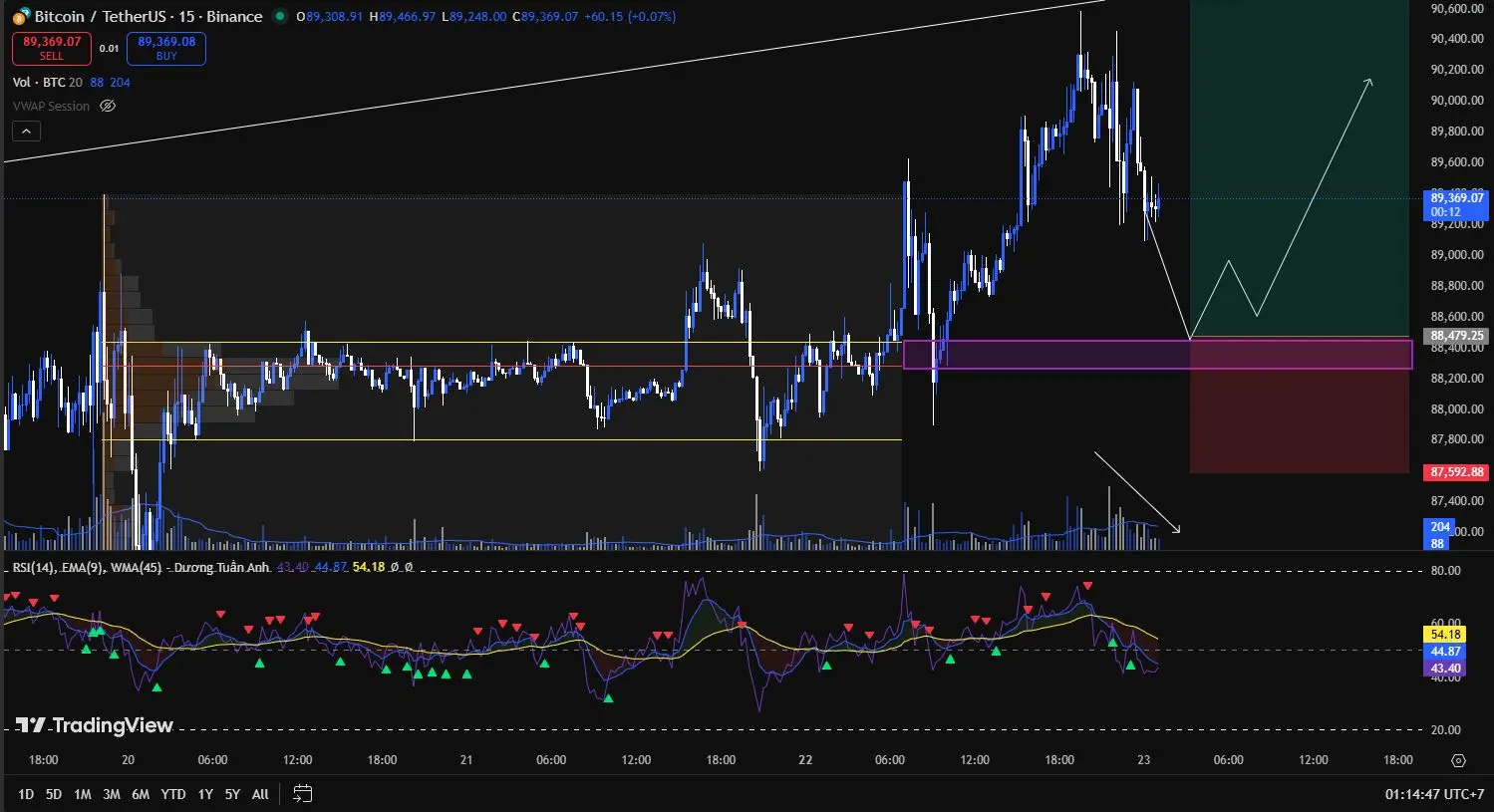Click the red 87,592.88 price scale label
This screenshot has height=812, width=1494.
pos(1456,472)
